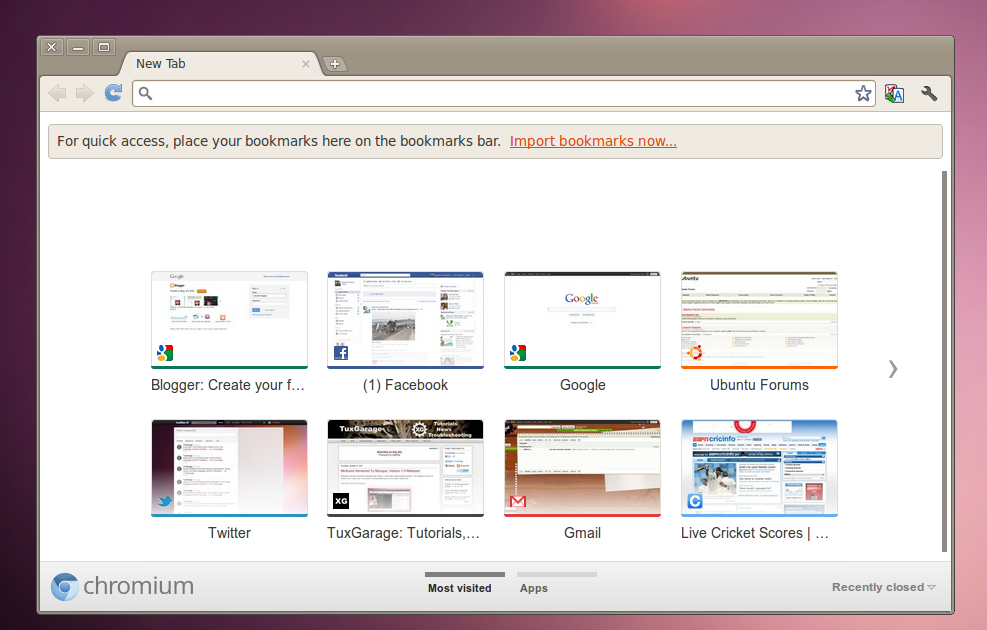
Task: Click the Gmail envelope favicon on thumbnail
Action: pyautogui.click(x=518, y=501)
